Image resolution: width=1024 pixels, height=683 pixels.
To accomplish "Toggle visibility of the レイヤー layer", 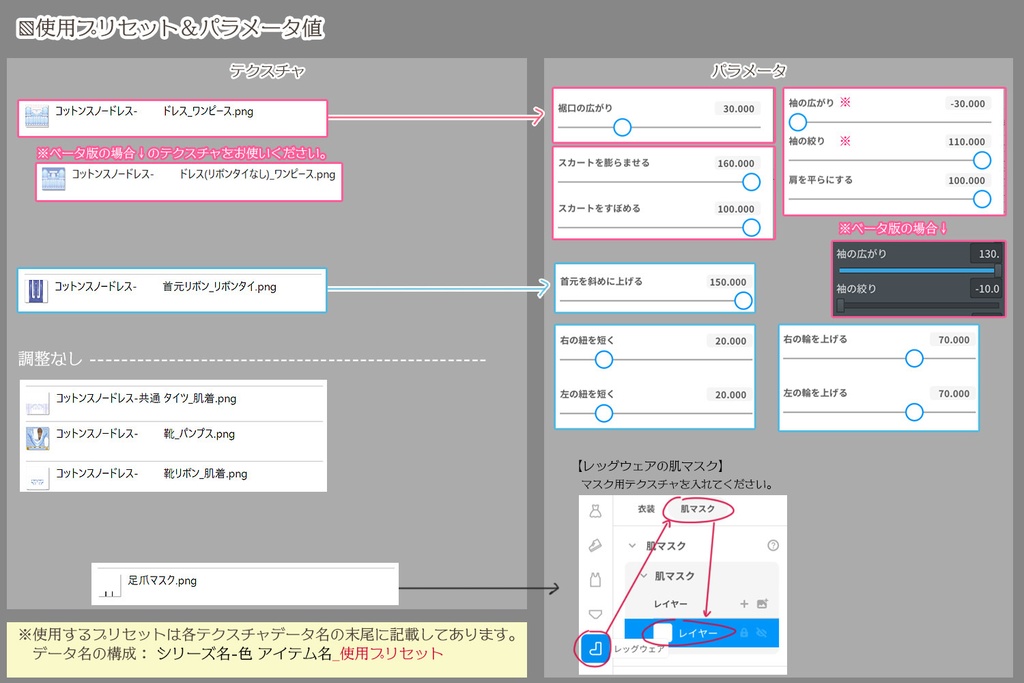I will point(762,633).
